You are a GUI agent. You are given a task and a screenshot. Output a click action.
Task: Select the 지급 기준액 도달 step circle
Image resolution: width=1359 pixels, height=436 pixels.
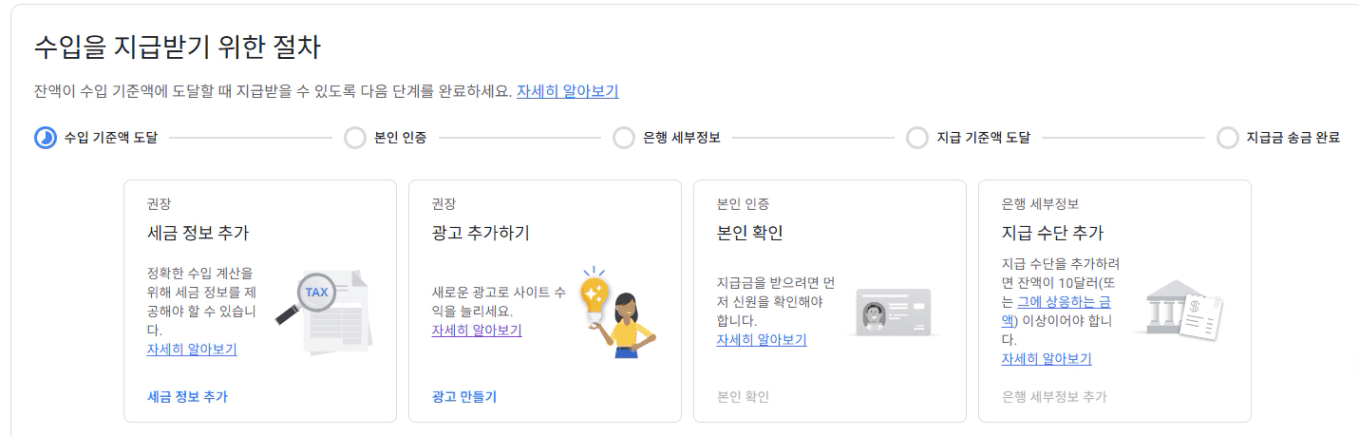click(x=916, y=137)
